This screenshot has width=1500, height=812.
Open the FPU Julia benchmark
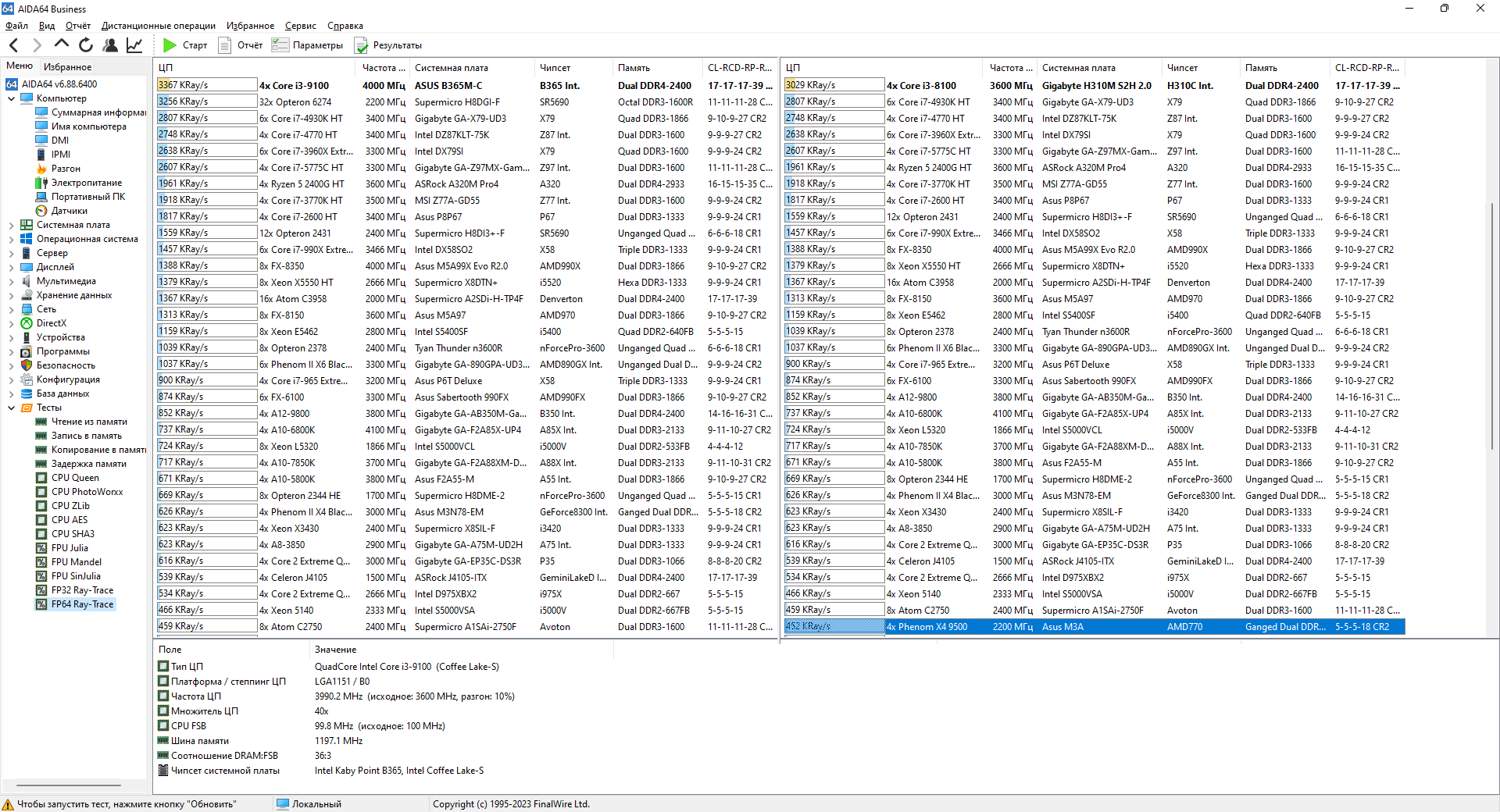(62, 548)
